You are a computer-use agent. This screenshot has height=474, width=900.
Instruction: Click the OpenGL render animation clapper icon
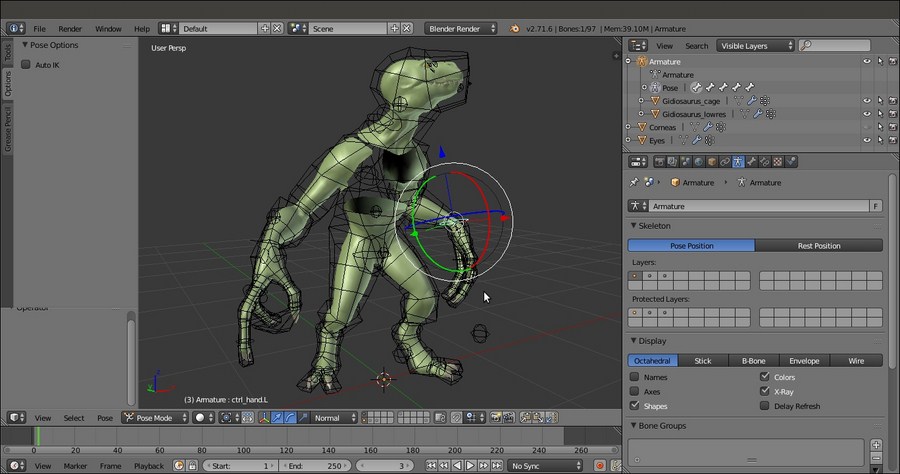point(509,418)
